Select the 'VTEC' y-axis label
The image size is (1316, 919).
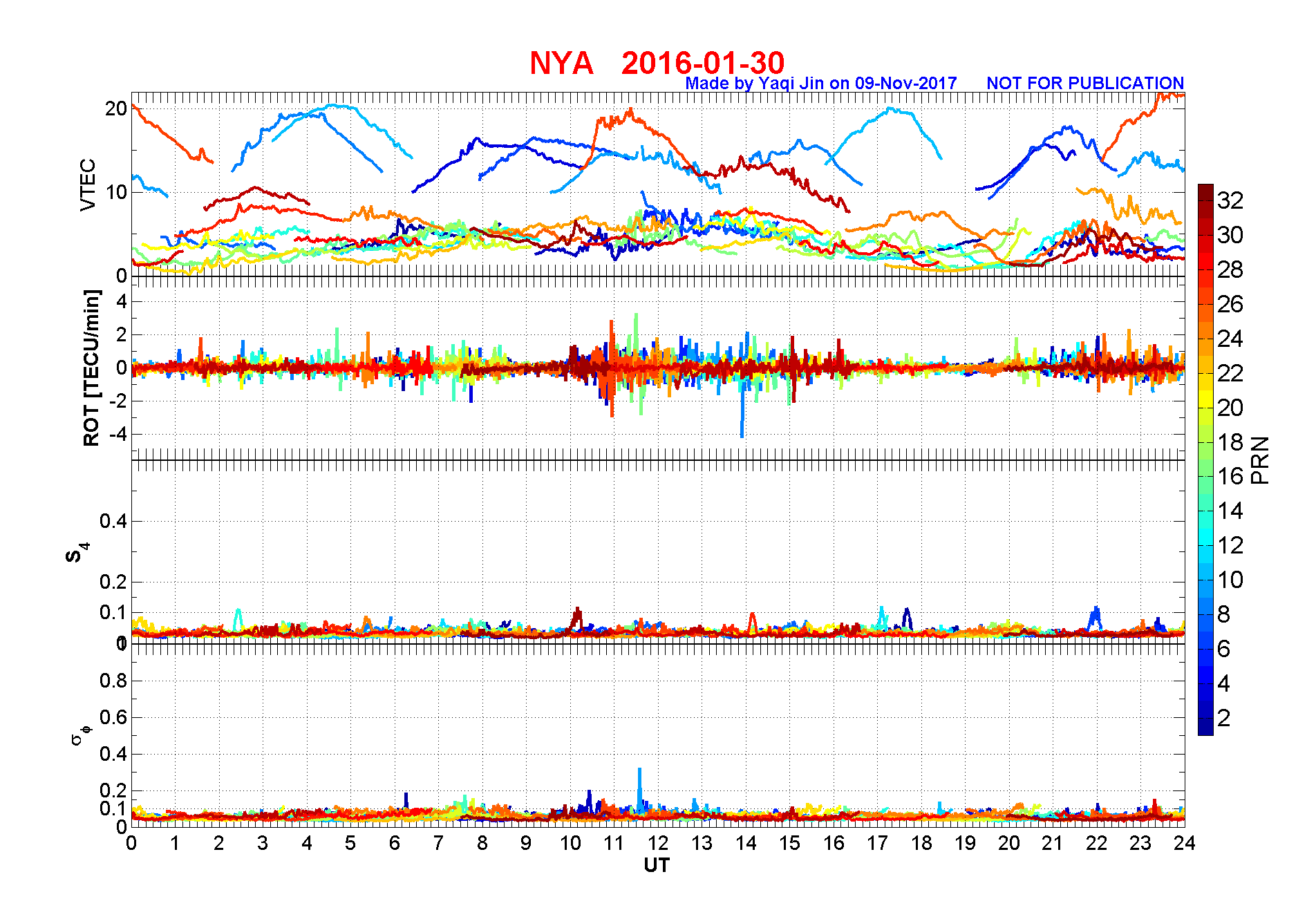click(88, 184)
